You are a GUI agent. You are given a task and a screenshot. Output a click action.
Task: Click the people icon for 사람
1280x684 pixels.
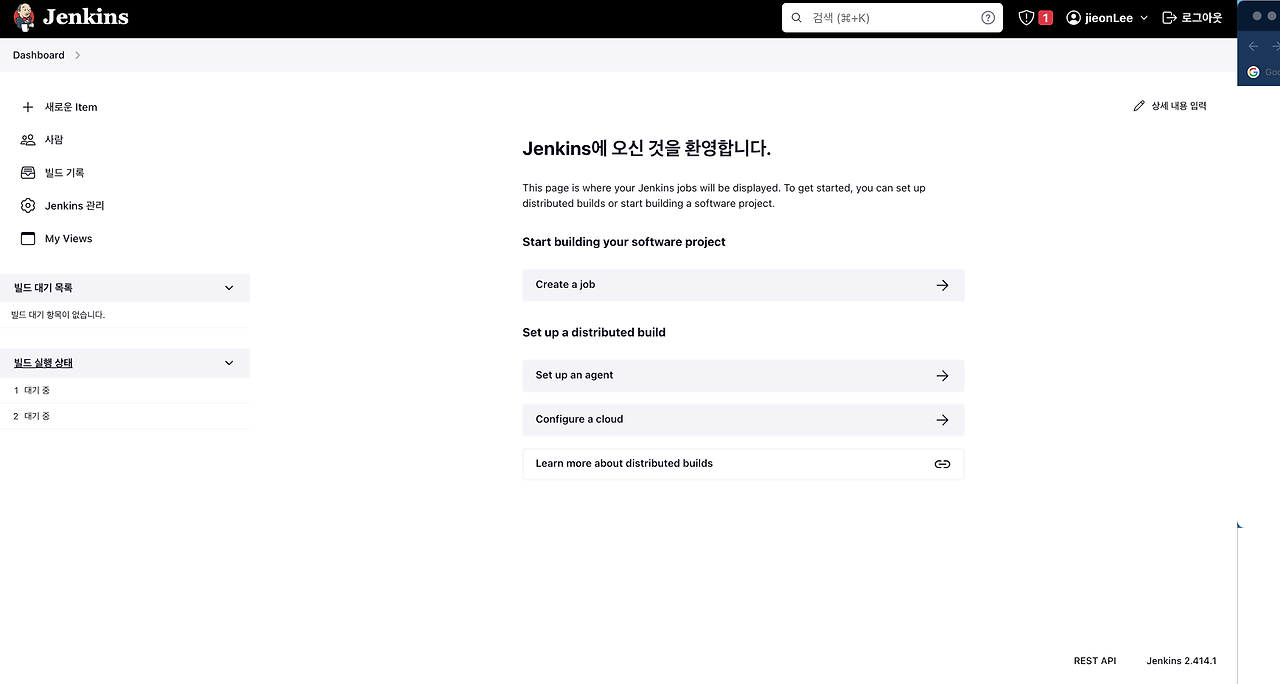[28, 140]
